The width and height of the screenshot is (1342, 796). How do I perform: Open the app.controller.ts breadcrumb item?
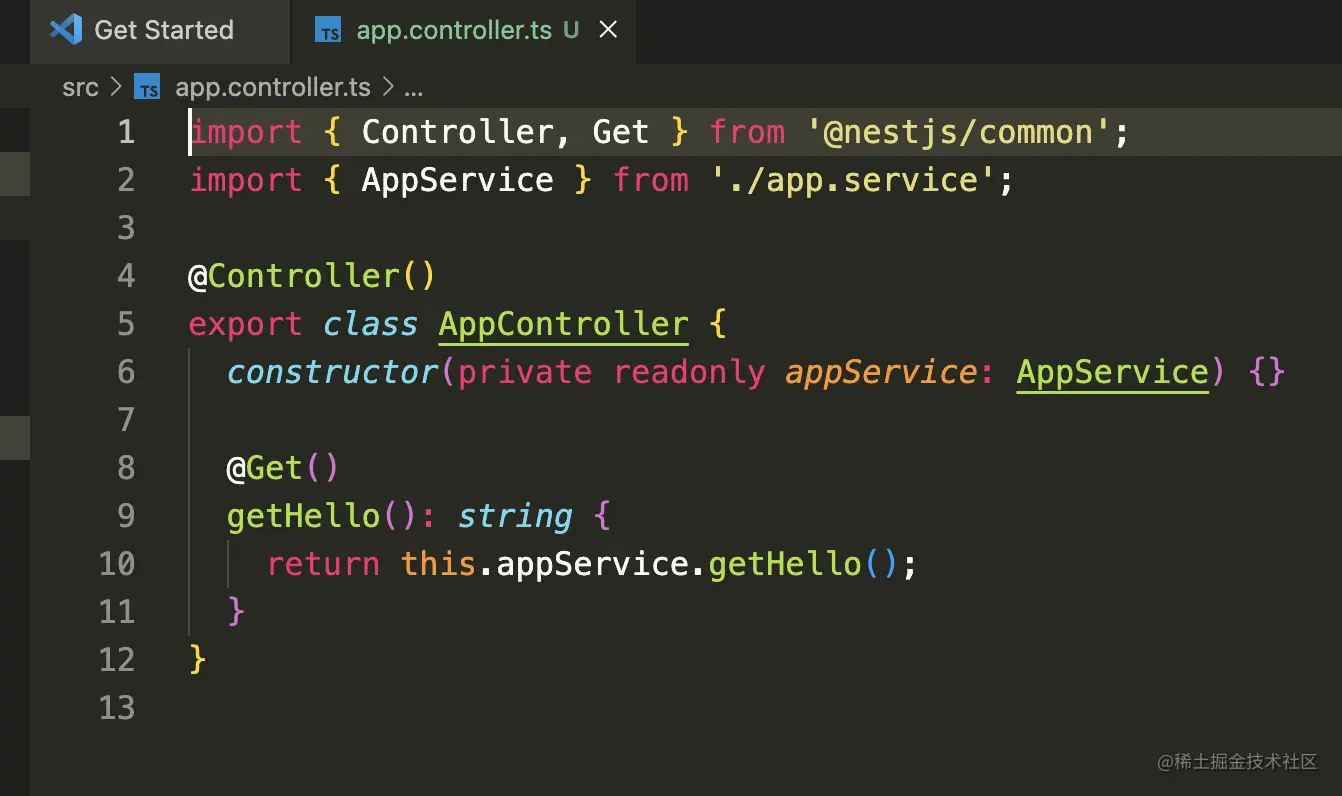coord(273,88)
